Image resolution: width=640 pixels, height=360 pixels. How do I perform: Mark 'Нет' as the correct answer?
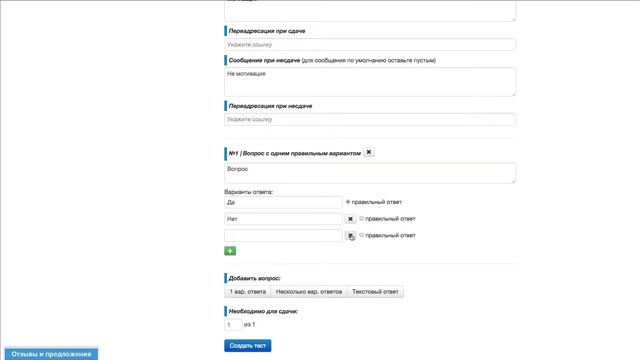click(361, 219)
